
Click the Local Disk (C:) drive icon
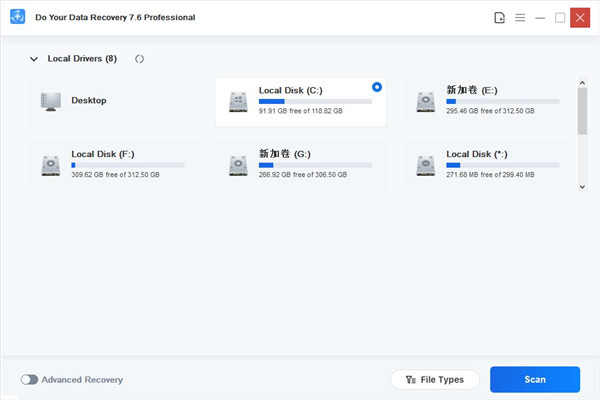pyautogui.click(x=238, y=101)
